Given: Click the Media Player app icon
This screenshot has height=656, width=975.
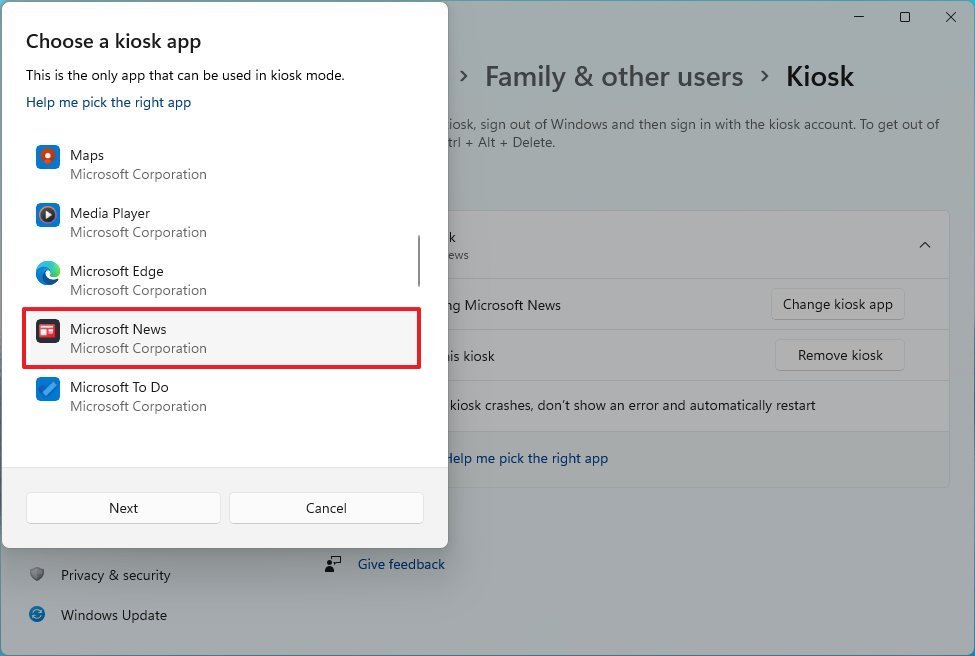Looking at the screenshot, I should coord(47,214).
